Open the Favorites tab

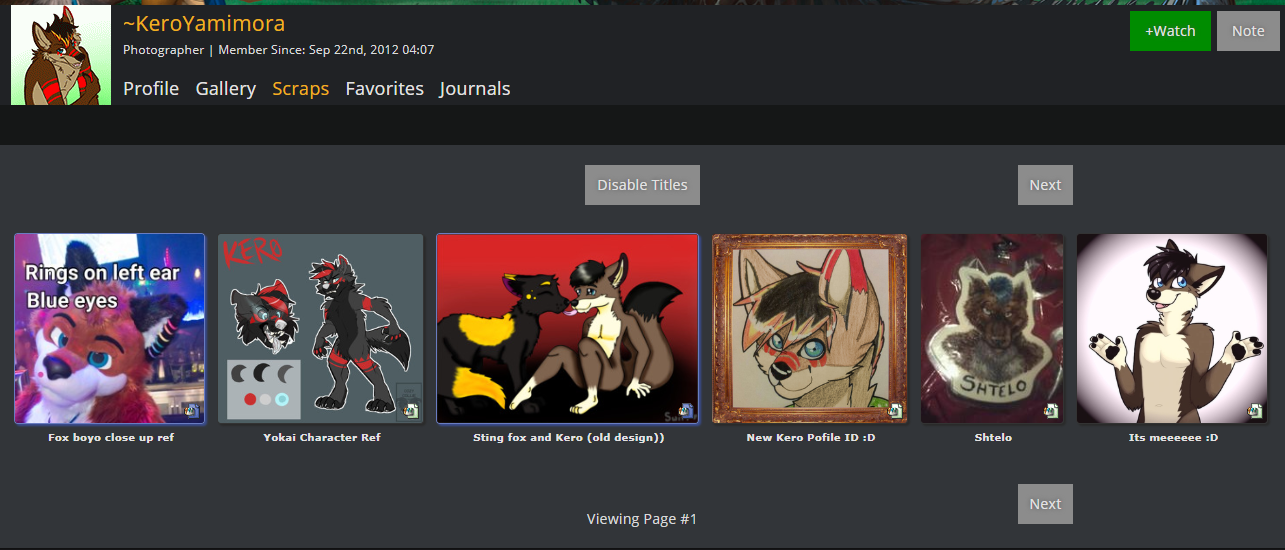pos(385,89)
